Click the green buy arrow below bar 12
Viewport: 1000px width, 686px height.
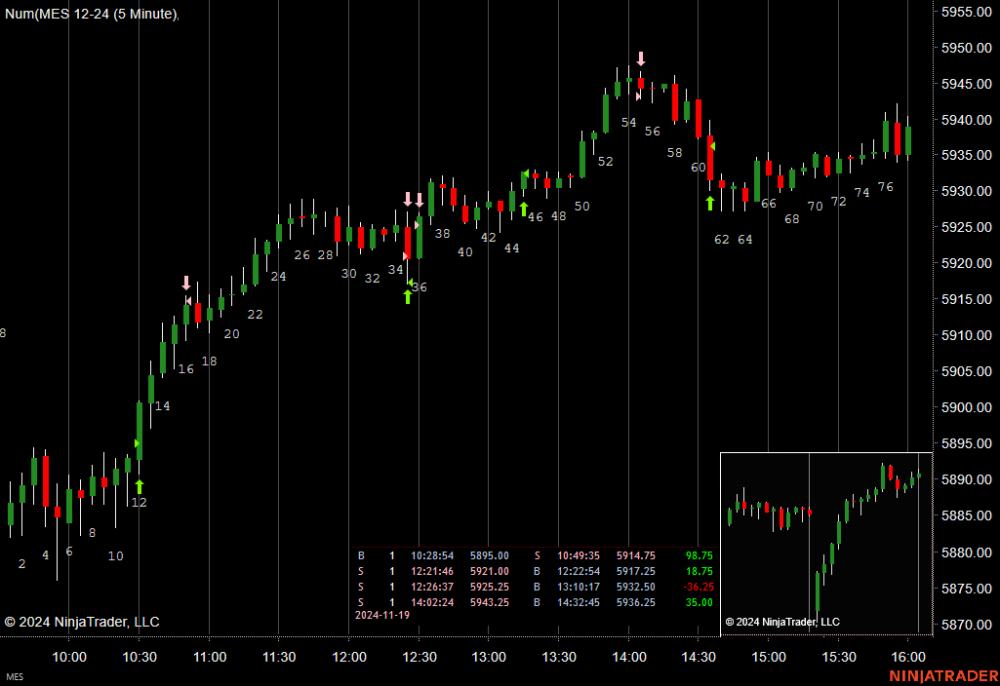click(x=139, y=486)
